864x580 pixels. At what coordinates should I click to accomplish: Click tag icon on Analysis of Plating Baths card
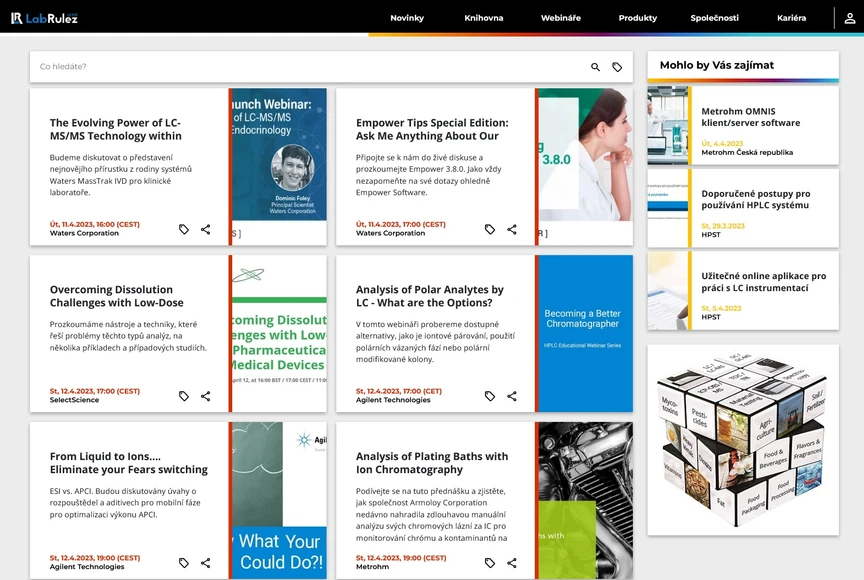pos(490,563)
